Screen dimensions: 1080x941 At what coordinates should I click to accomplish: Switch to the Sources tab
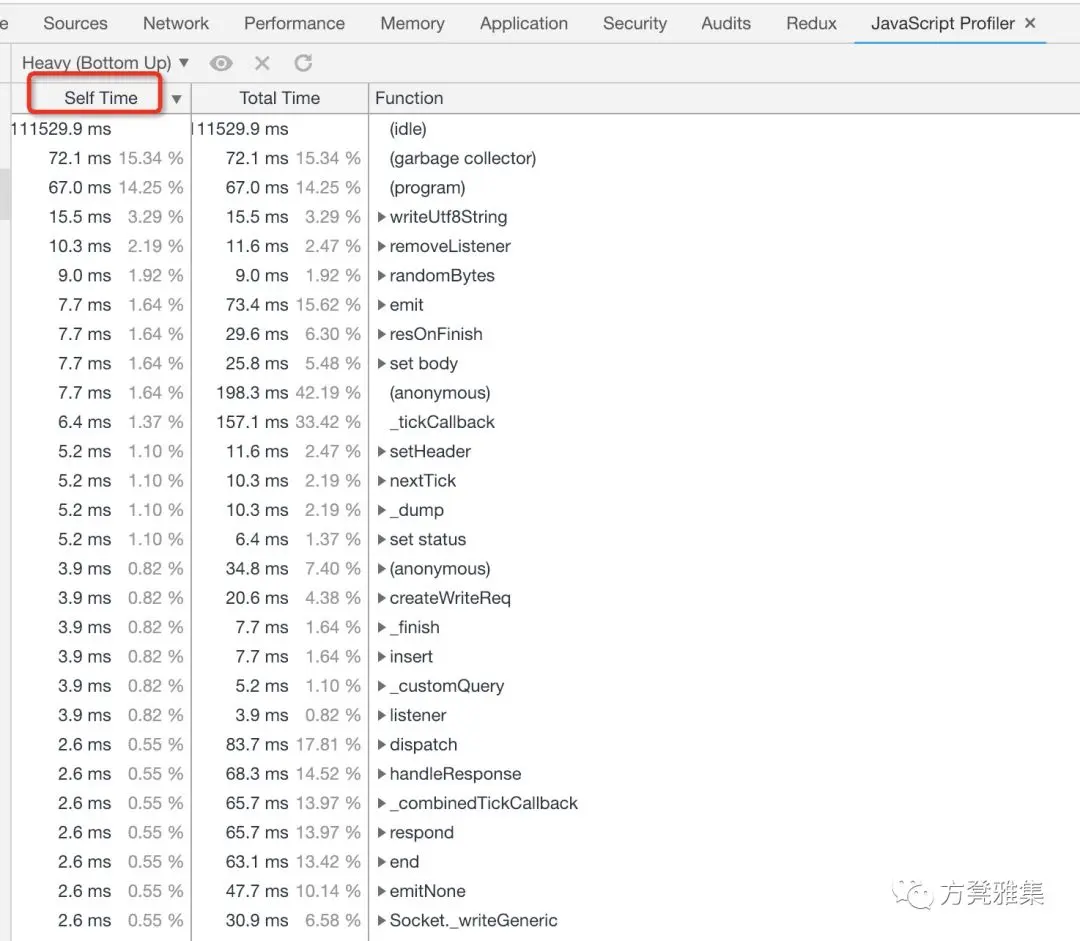(x=76, y=23)
